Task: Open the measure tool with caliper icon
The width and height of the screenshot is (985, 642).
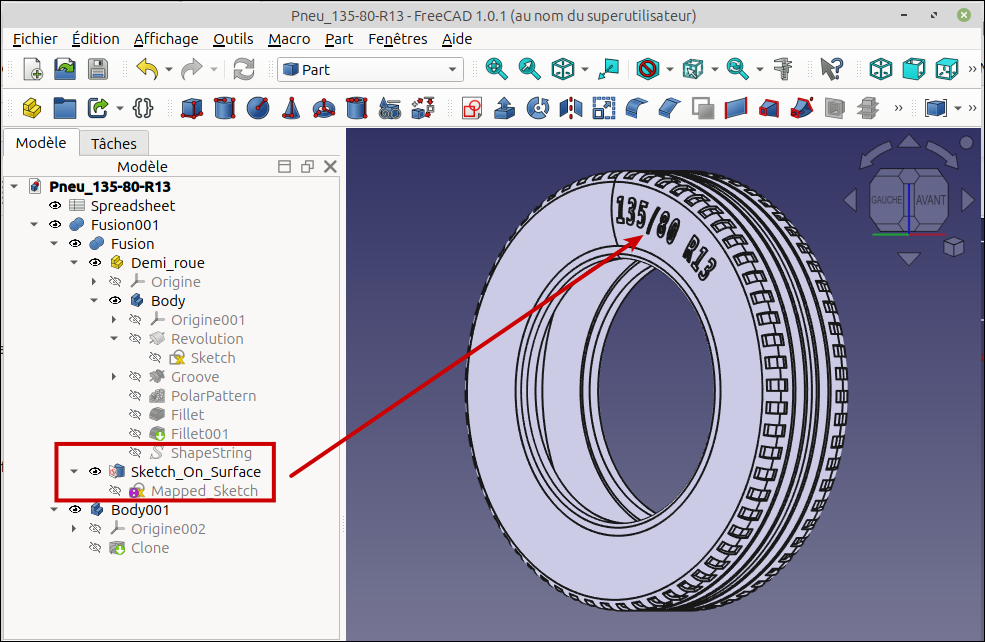Action: 783,69
